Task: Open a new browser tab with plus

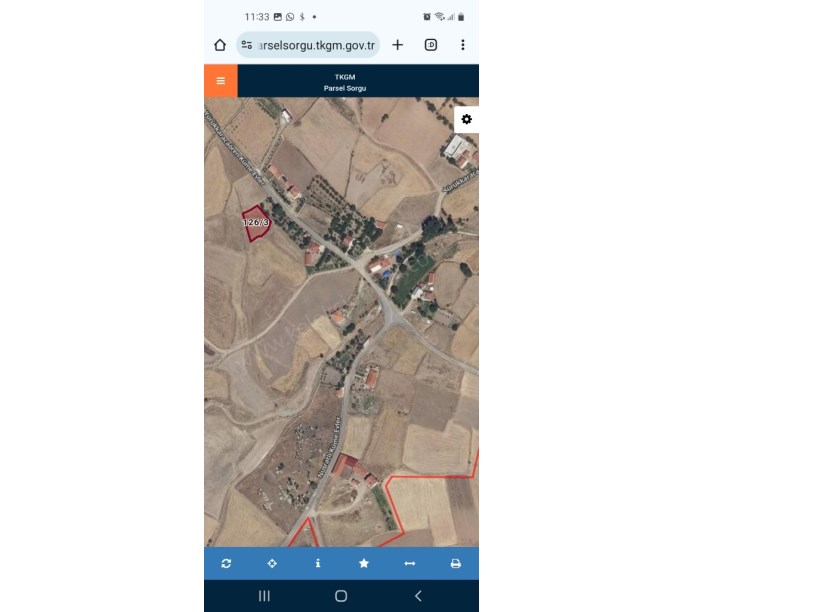Action: [398, 45]
